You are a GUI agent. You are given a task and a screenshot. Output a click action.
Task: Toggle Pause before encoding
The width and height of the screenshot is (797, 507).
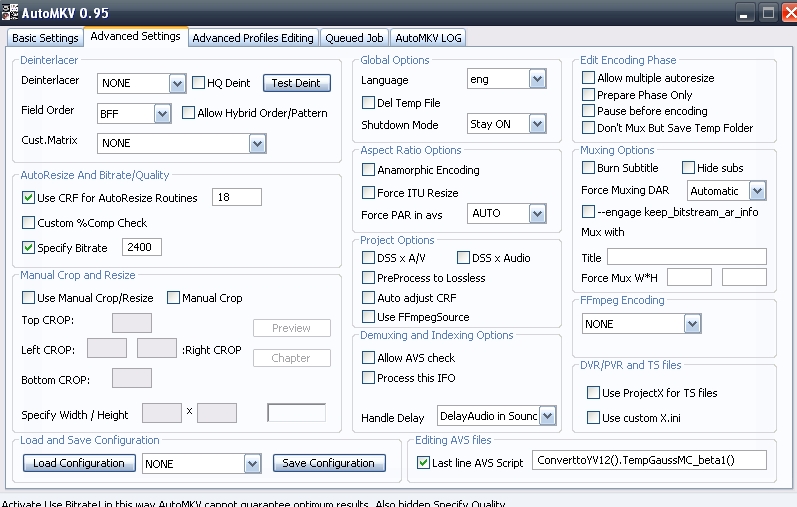[x=588, y=110]
